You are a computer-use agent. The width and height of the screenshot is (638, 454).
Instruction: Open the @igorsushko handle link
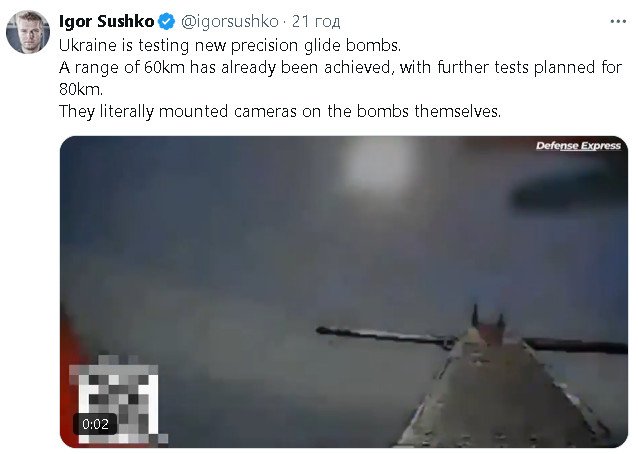pos(229,22)
